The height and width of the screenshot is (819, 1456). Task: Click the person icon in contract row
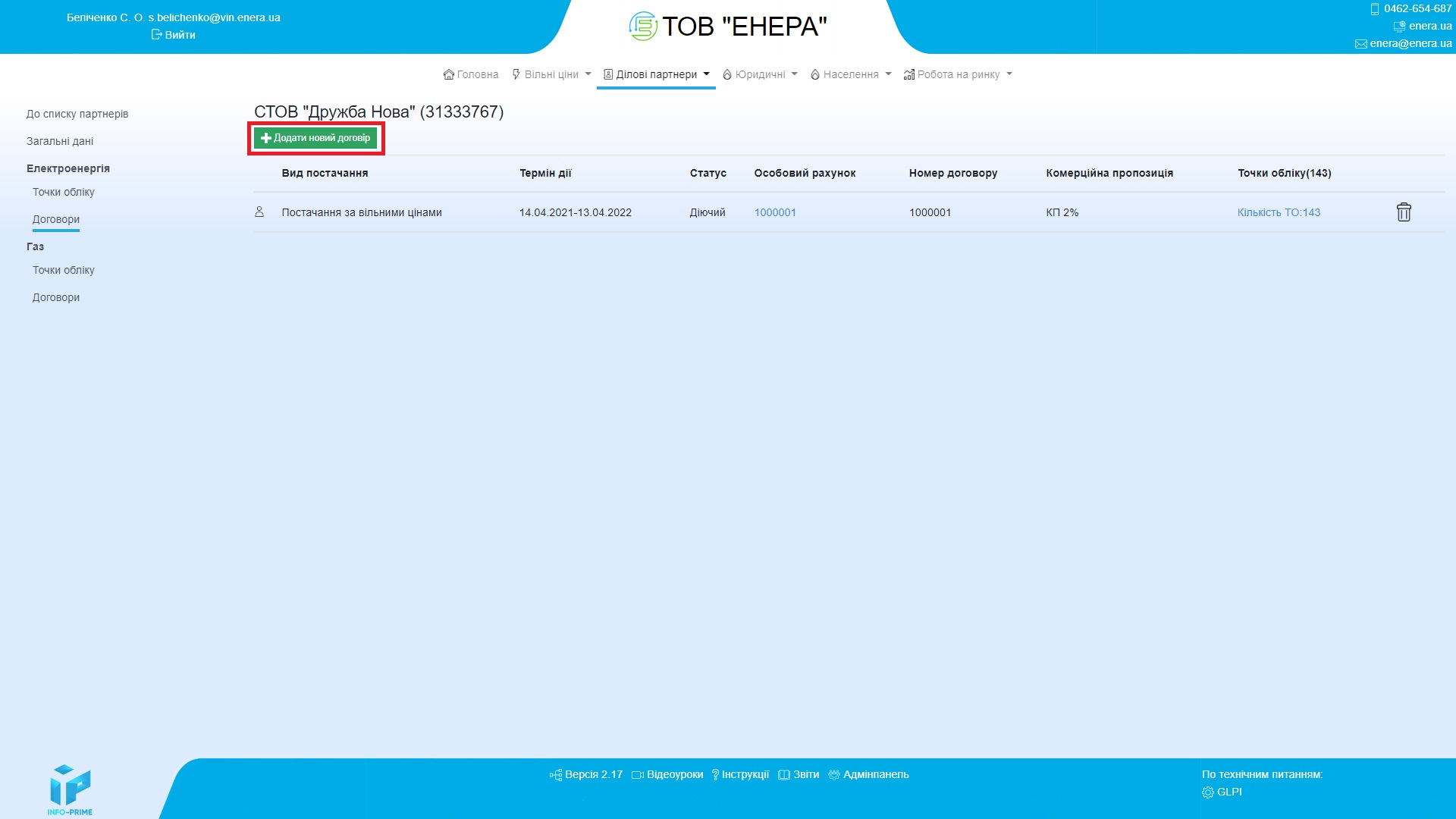click(259, 212)
